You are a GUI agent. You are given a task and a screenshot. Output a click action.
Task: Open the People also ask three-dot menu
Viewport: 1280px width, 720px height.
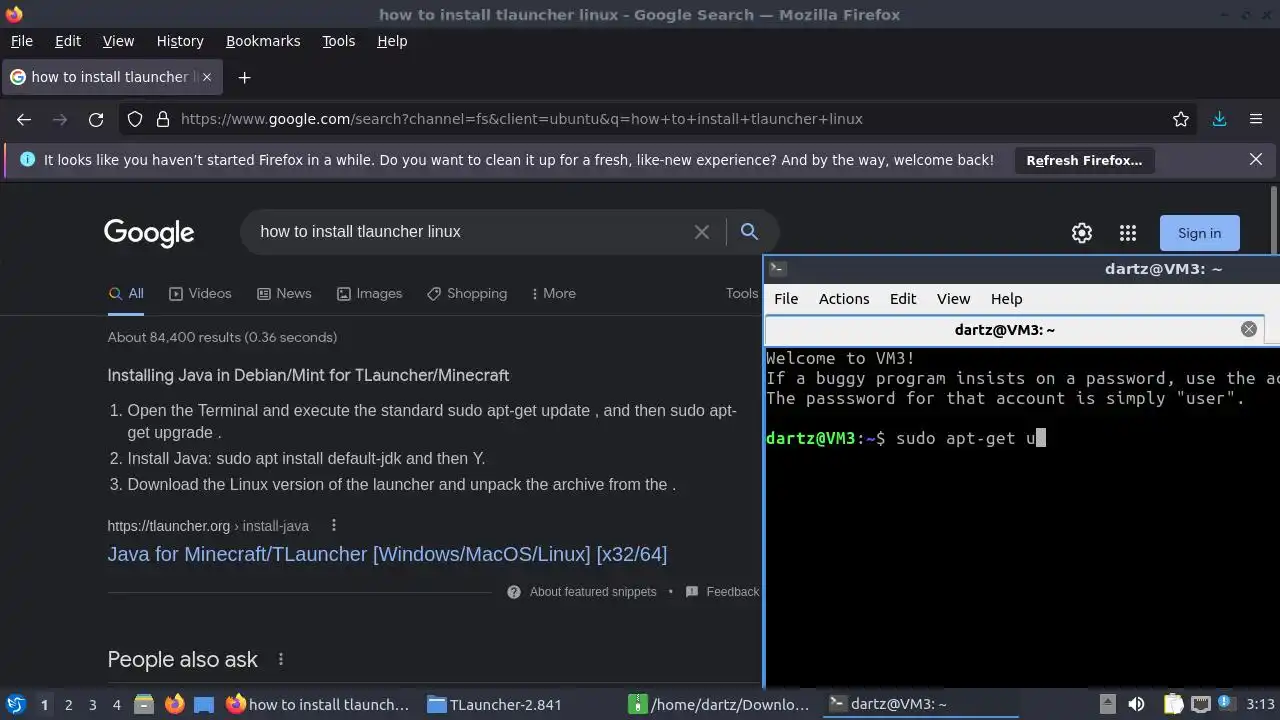(x=281, y=660)
